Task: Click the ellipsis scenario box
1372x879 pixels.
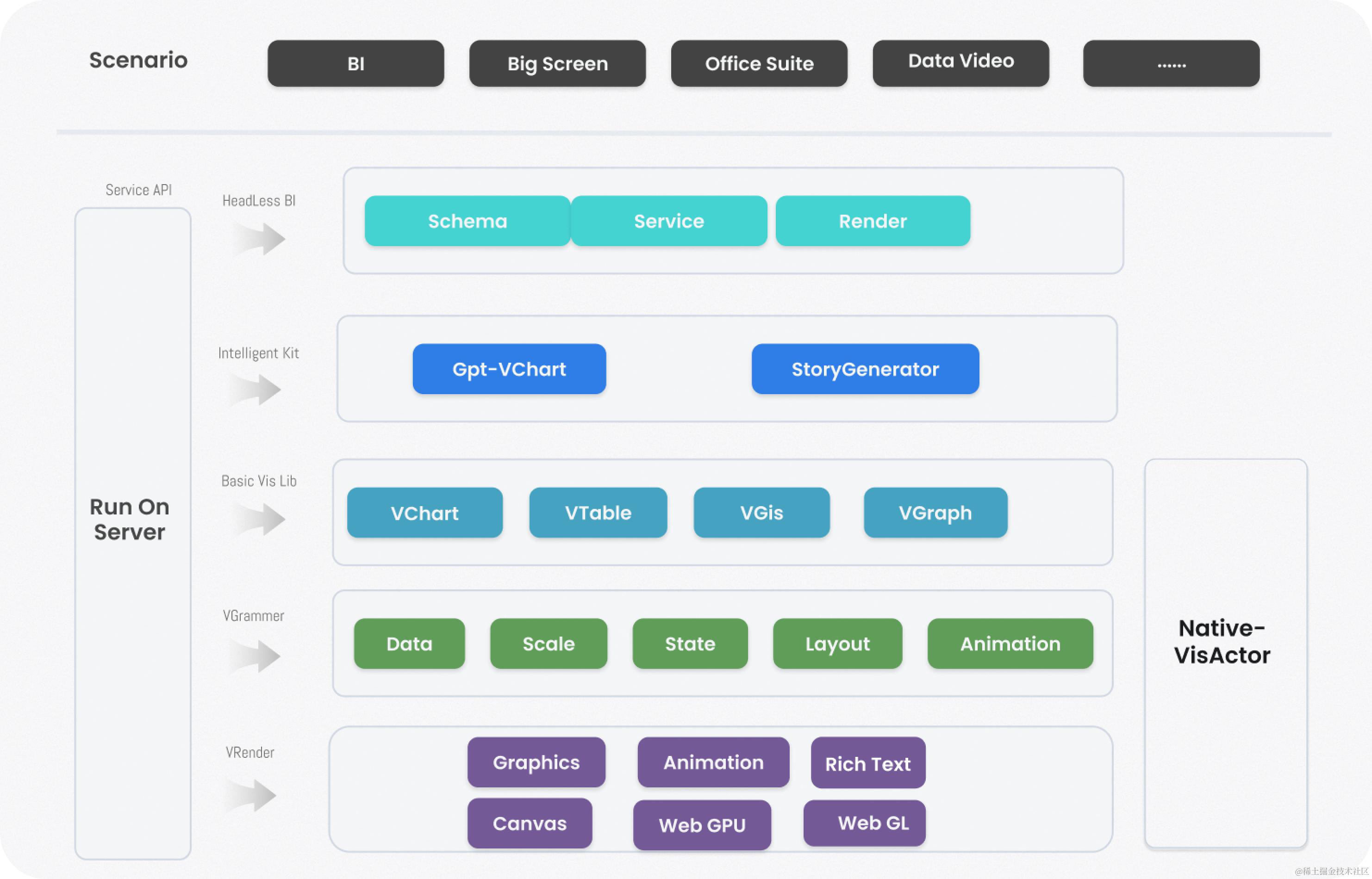Action: click(1171, 63)
